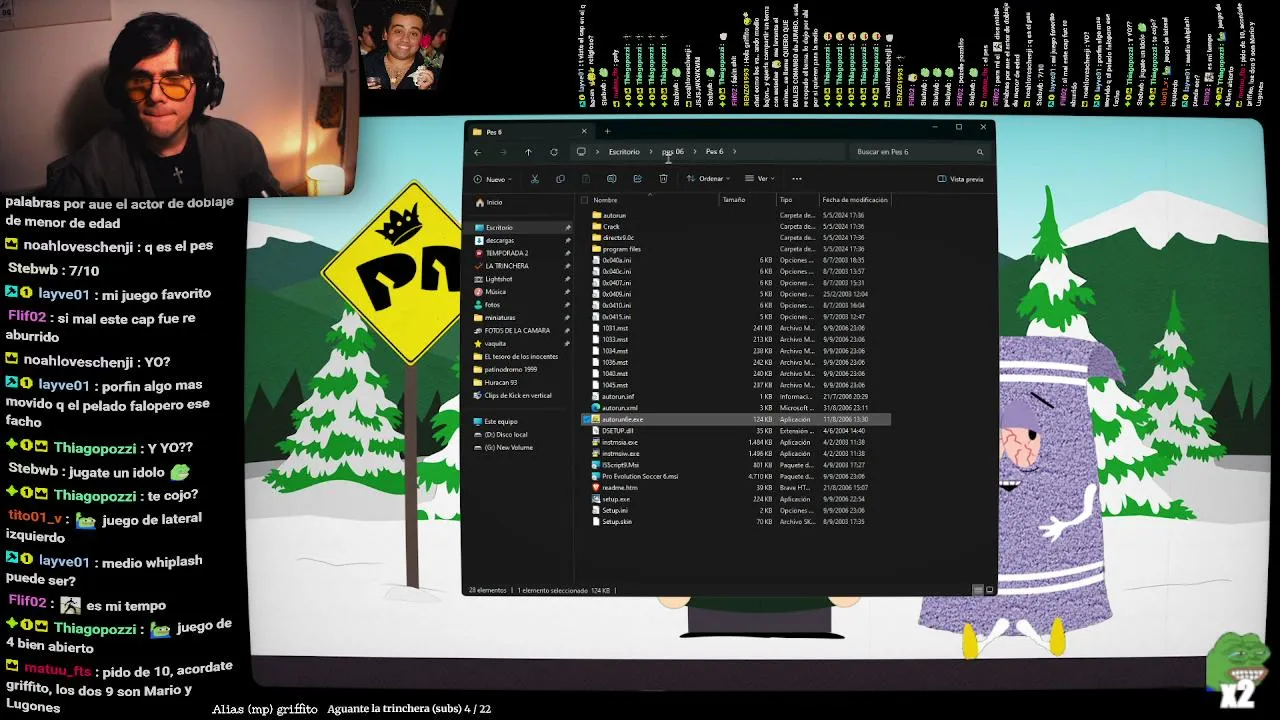Open (D:) Disco local drive

pos(505,434)
